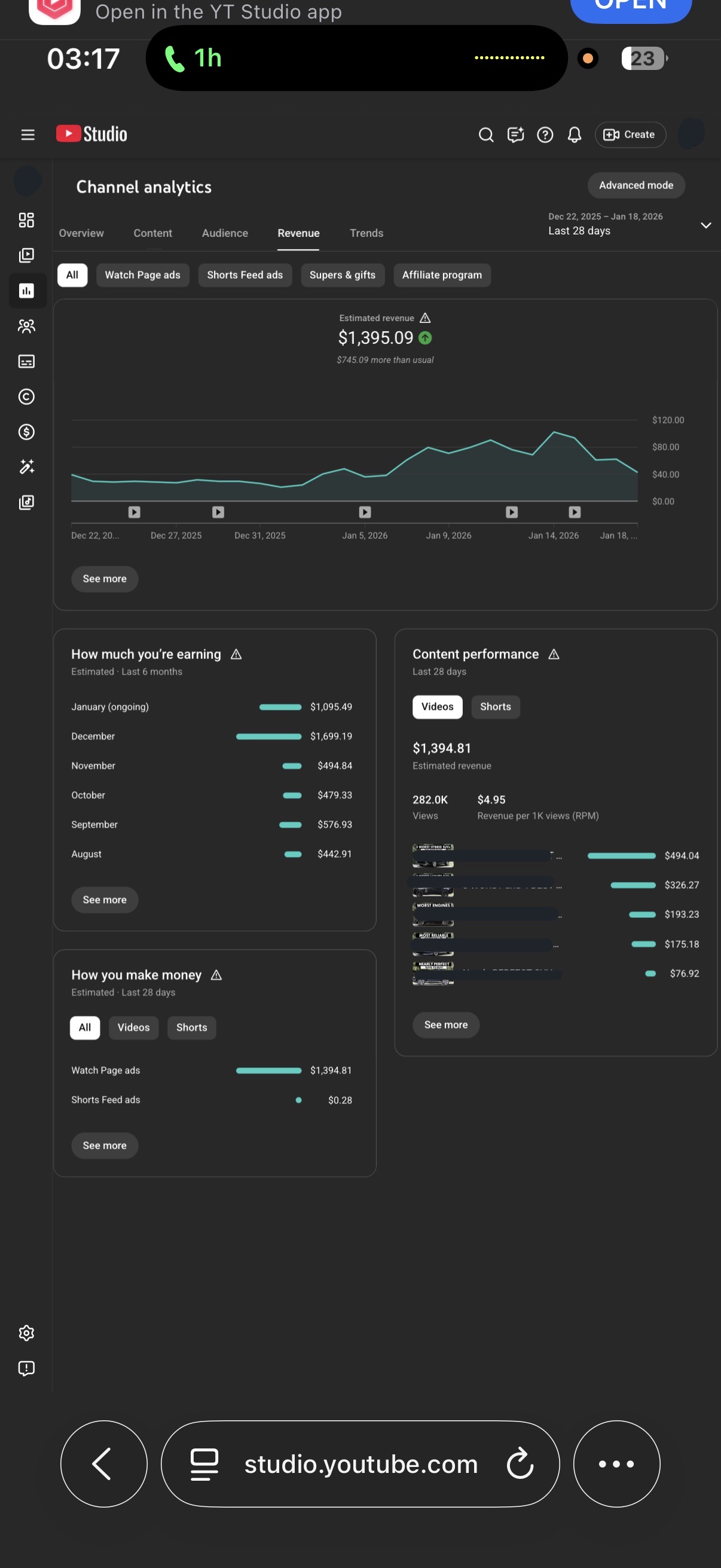Expand Content performance See more
The height and width of the screenshot is (1568, 721).
point(445,1025)
